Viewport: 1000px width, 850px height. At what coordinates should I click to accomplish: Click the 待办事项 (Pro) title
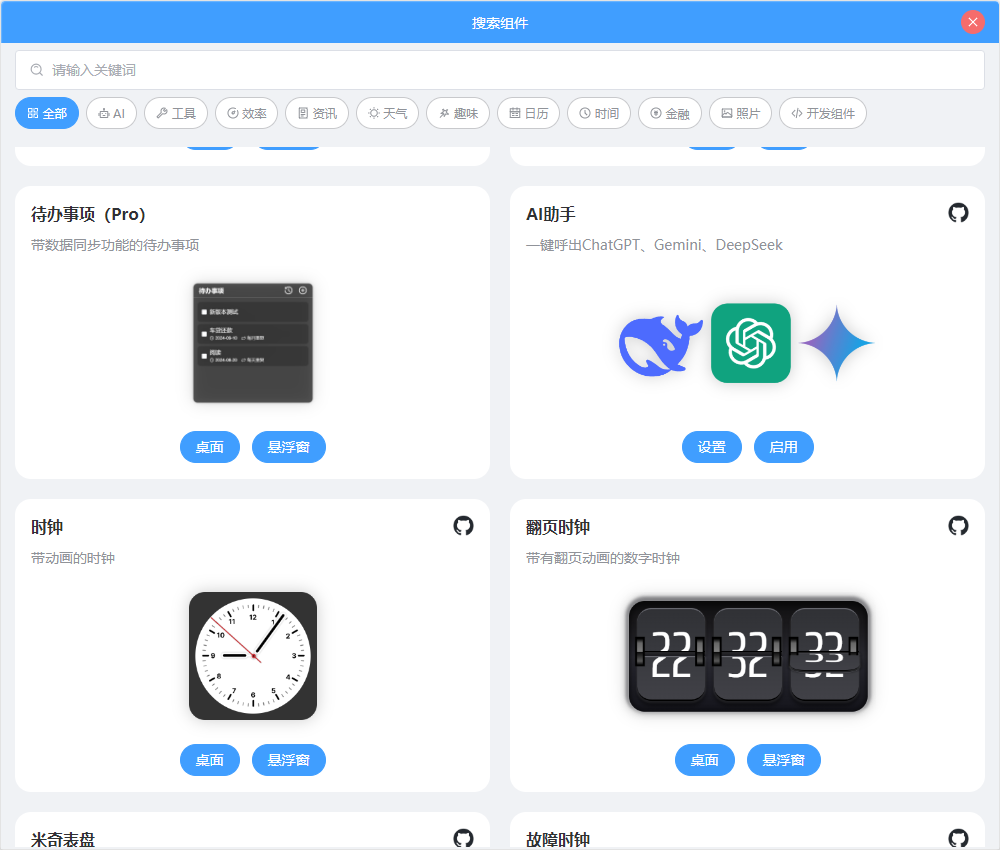coord(88,214)
